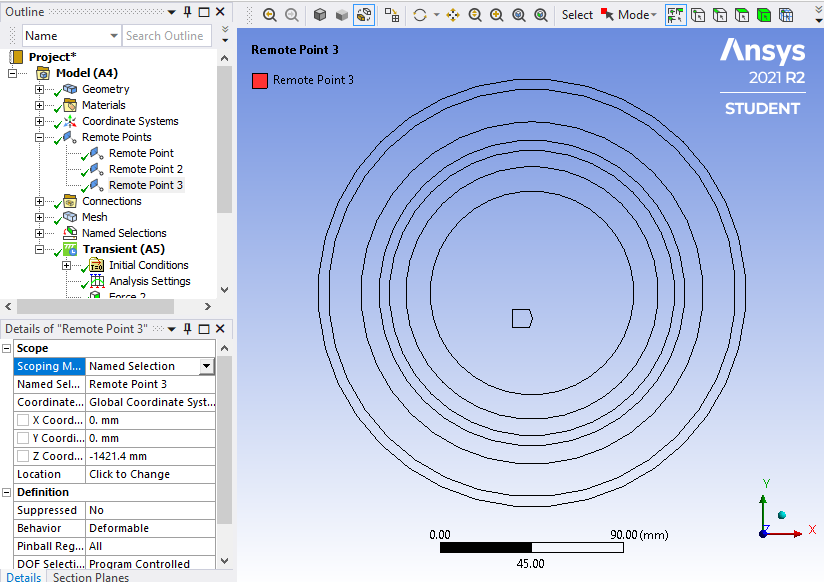Click the Body selection filter icon
This screenshot has width=824, height=582.
pyautogui.click(x=763, y=15)
